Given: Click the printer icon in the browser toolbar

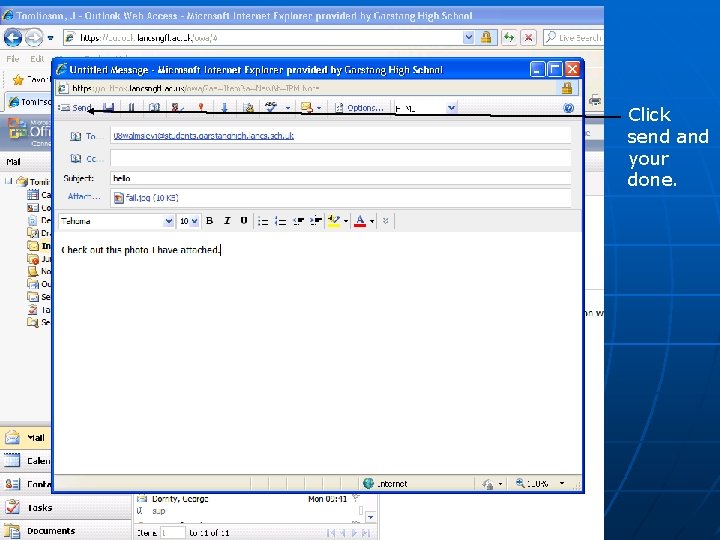Looking at the screenshot, I should pyautogui.click(x=595, y=100).
